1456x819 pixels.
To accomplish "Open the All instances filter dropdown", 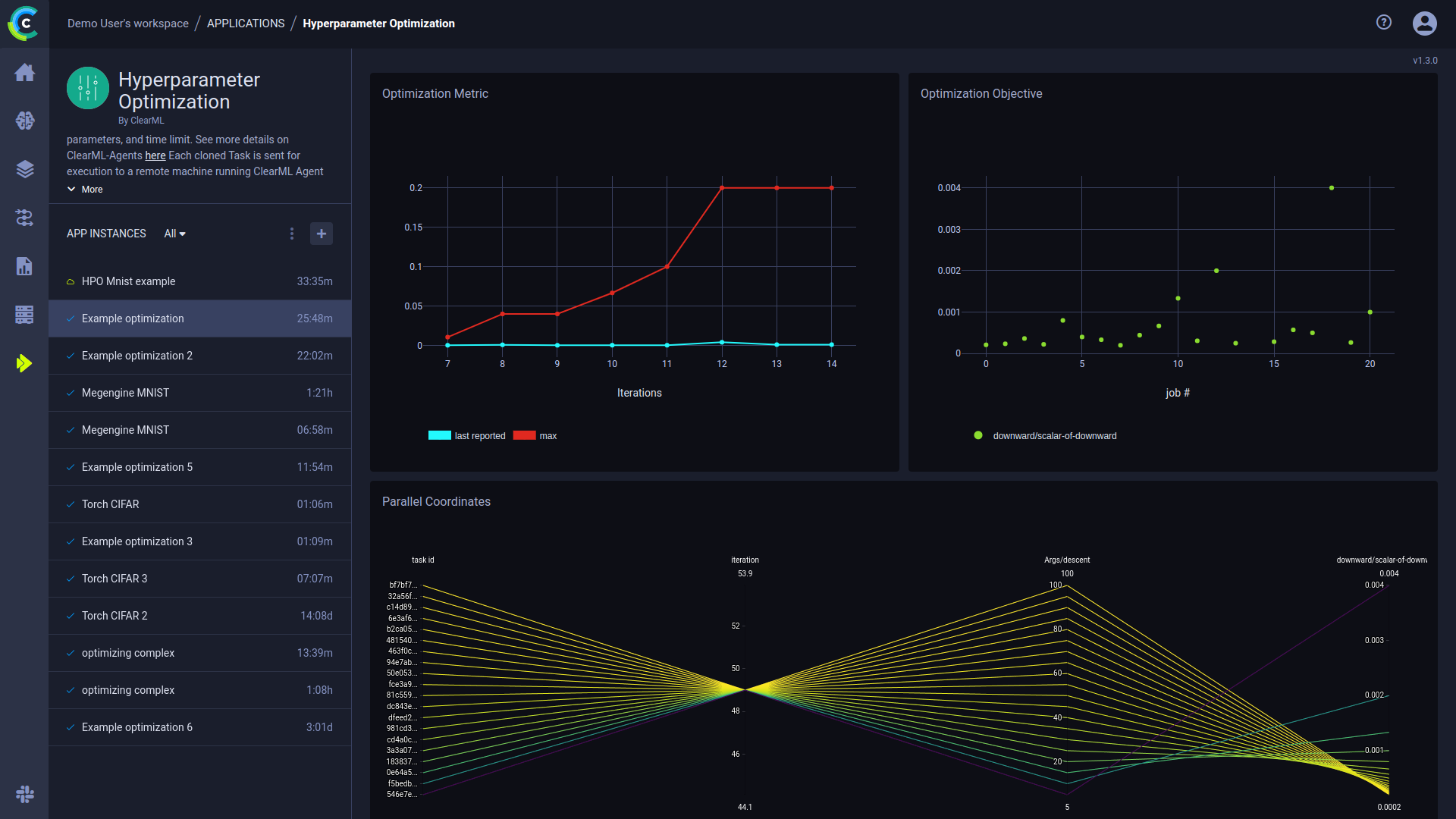I will pos(174,234).
